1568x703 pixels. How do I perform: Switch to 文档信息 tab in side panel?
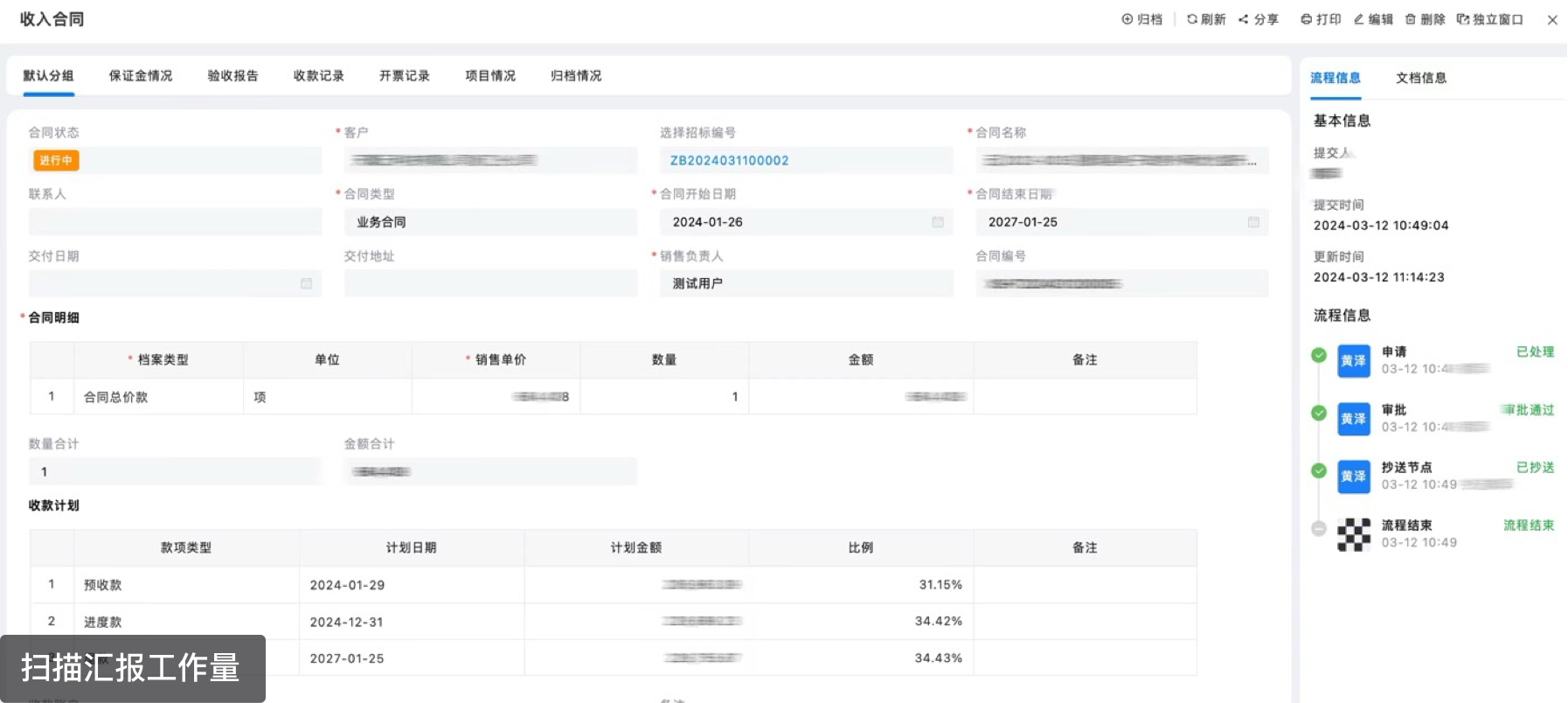[1421, 78]
